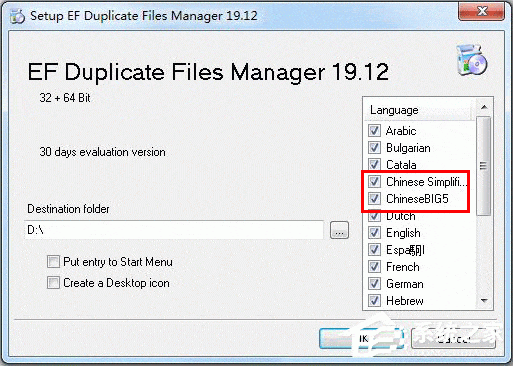513x366 pixels.
Task: Select the English language name
Action: 403,233
